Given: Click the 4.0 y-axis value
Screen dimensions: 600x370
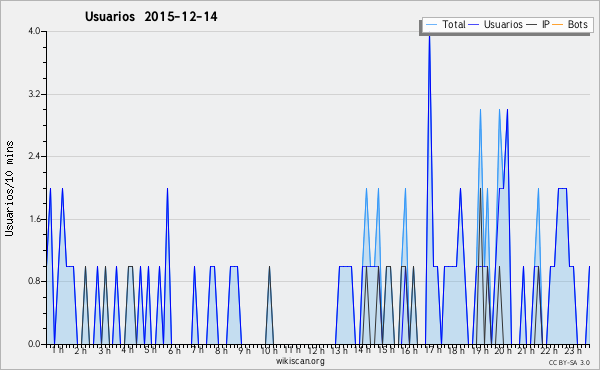Looking at the screenshot, I should (34, 31).
